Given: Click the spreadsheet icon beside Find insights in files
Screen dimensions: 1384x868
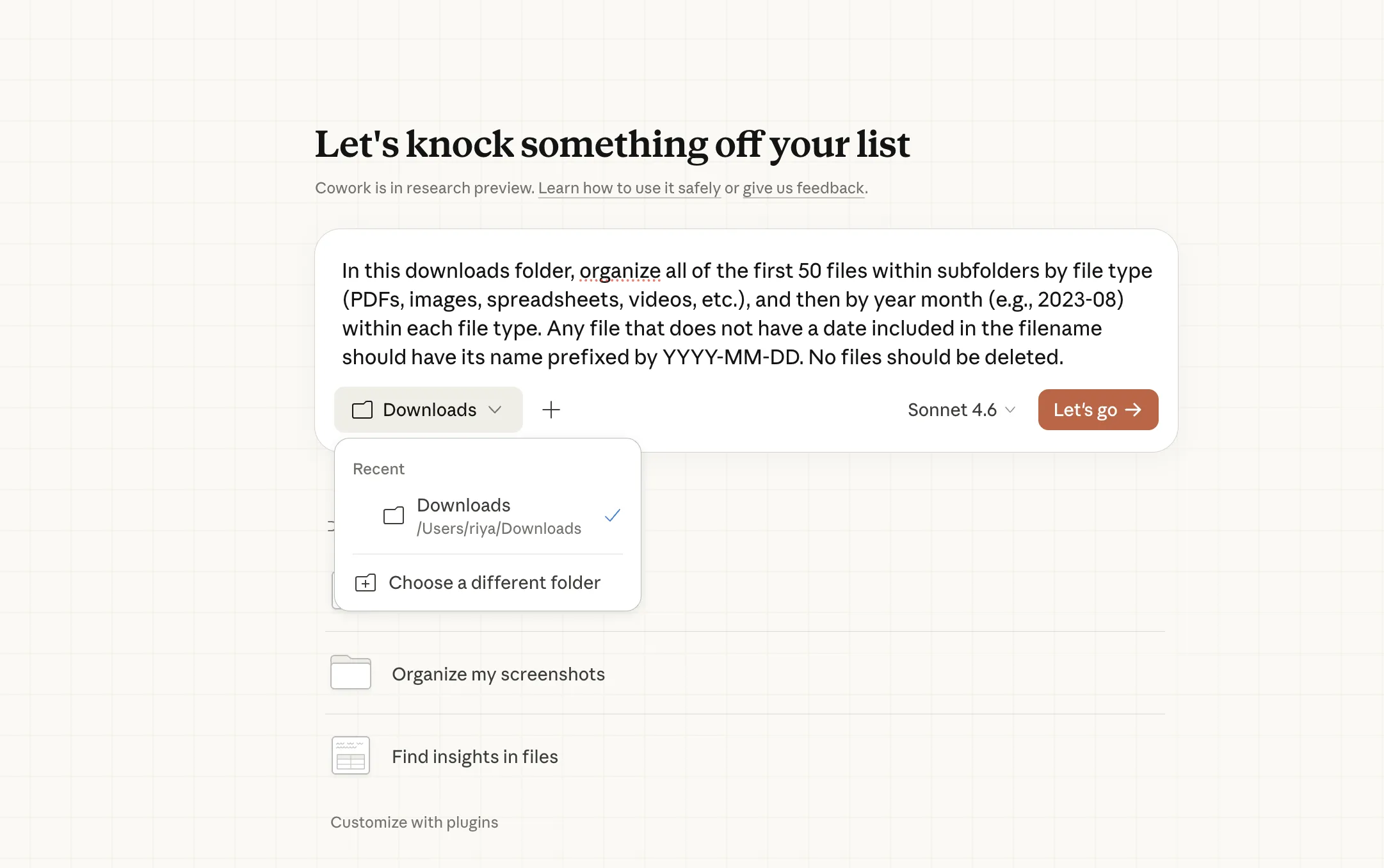Looking at the screenshot, I should (351, 756).
